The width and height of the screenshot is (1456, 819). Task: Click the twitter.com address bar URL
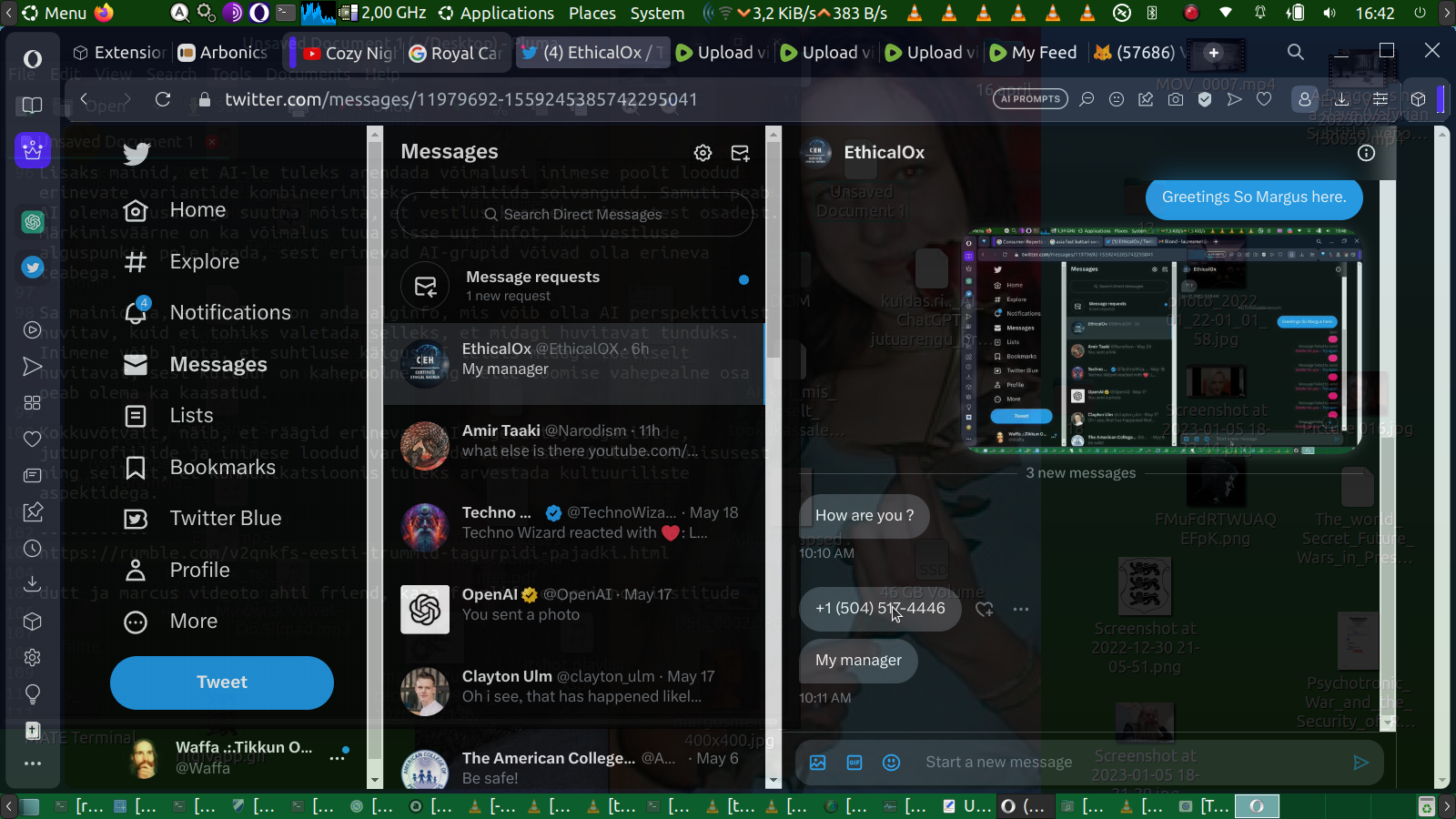click(x=460, y=99)
